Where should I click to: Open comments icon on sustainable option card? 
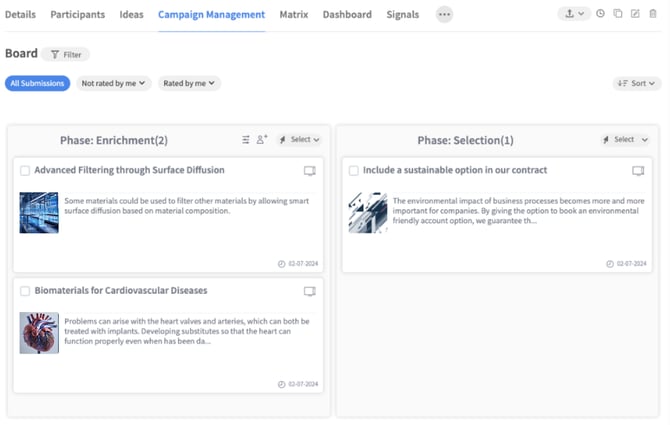[638, 171]
